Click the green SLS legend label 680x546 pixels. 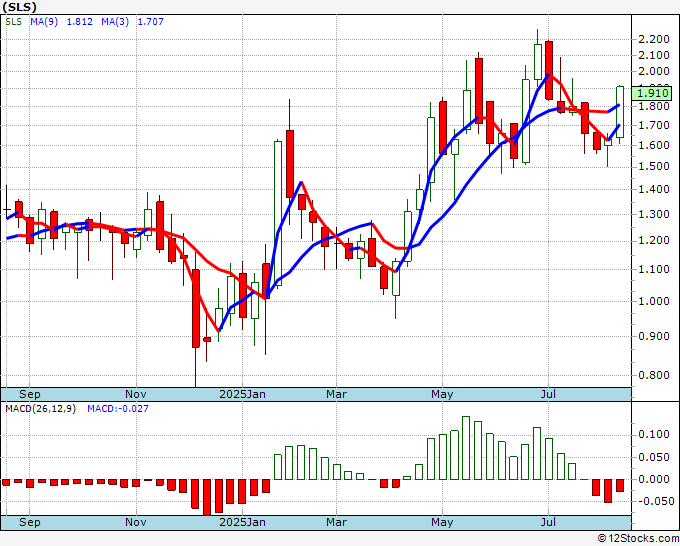click(x=13, y=22)
